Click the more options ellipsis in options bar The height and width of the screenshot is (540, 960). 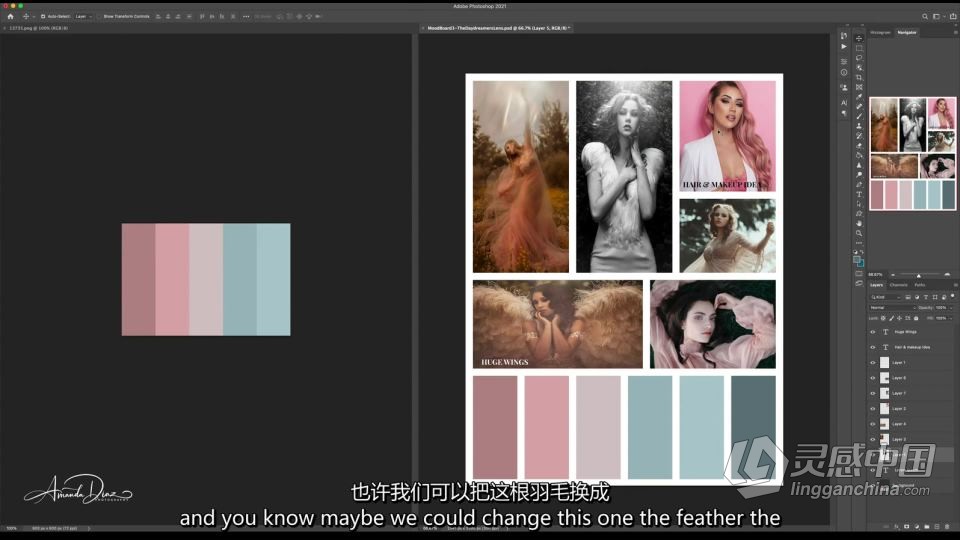coord(246,17)
